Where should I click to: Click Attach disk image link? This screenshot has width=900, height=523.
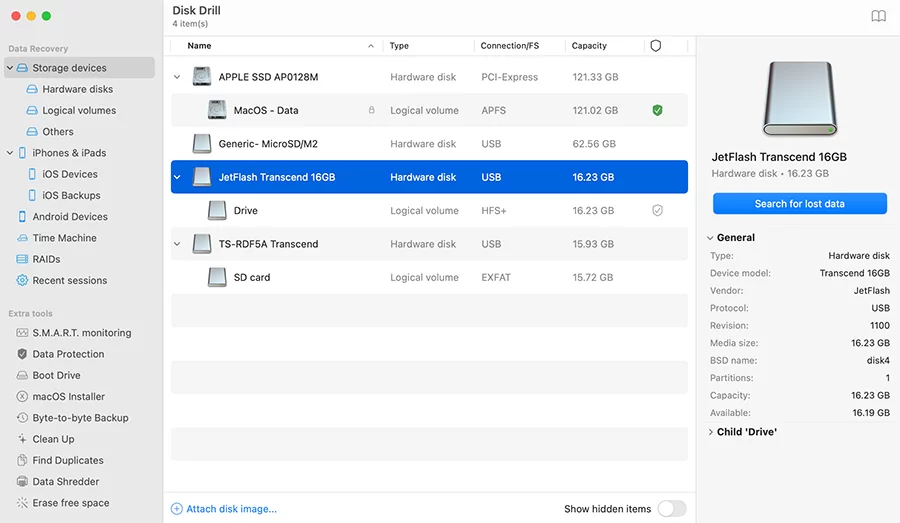coord(224,509)
